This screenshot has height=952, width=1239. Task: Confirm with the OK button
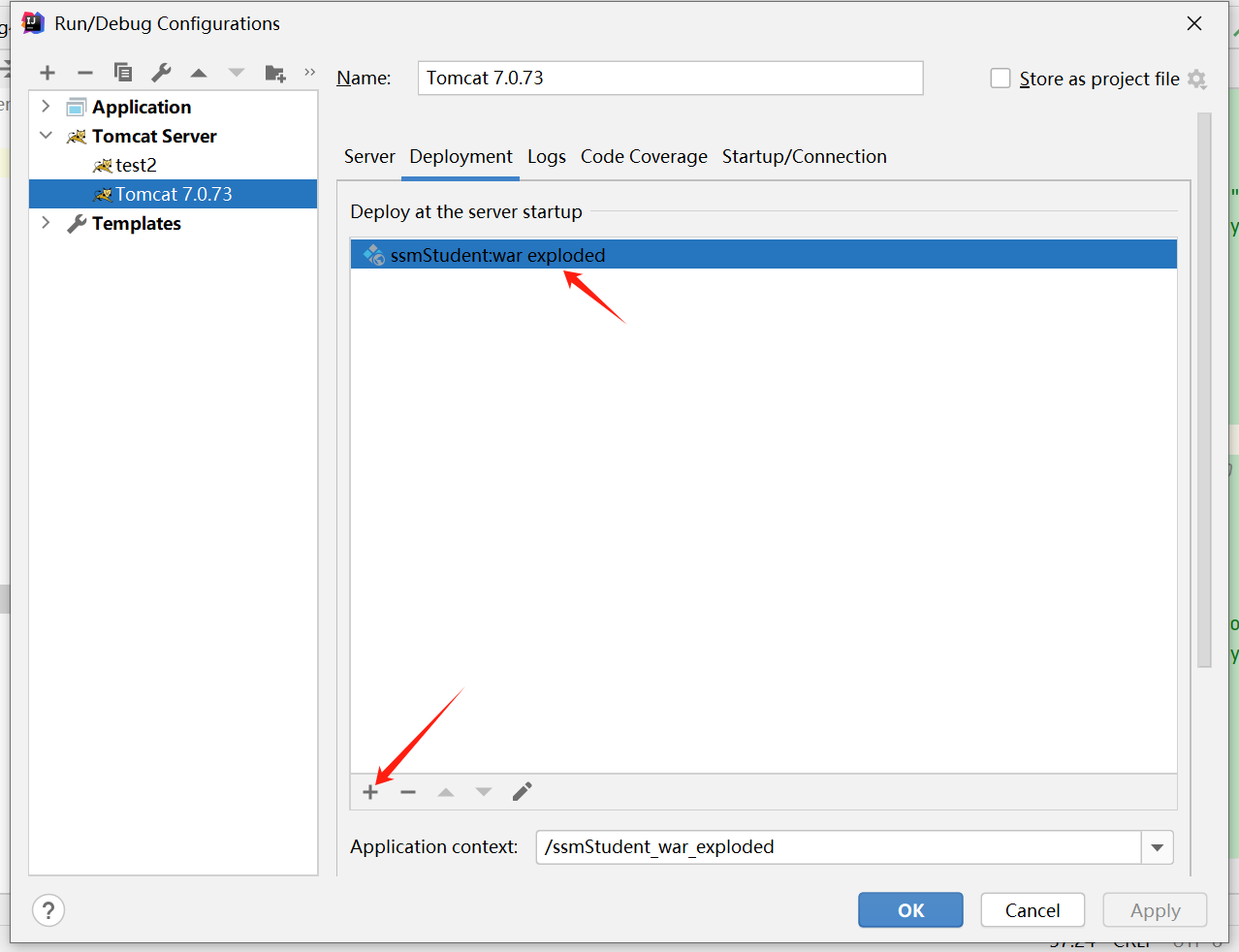(910, 910)
